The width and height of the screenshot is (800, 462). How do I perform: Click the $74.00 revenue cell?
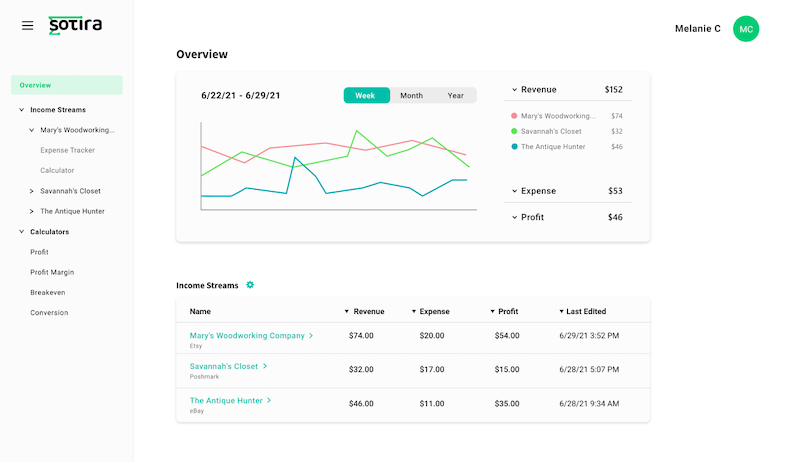point(361,336)
